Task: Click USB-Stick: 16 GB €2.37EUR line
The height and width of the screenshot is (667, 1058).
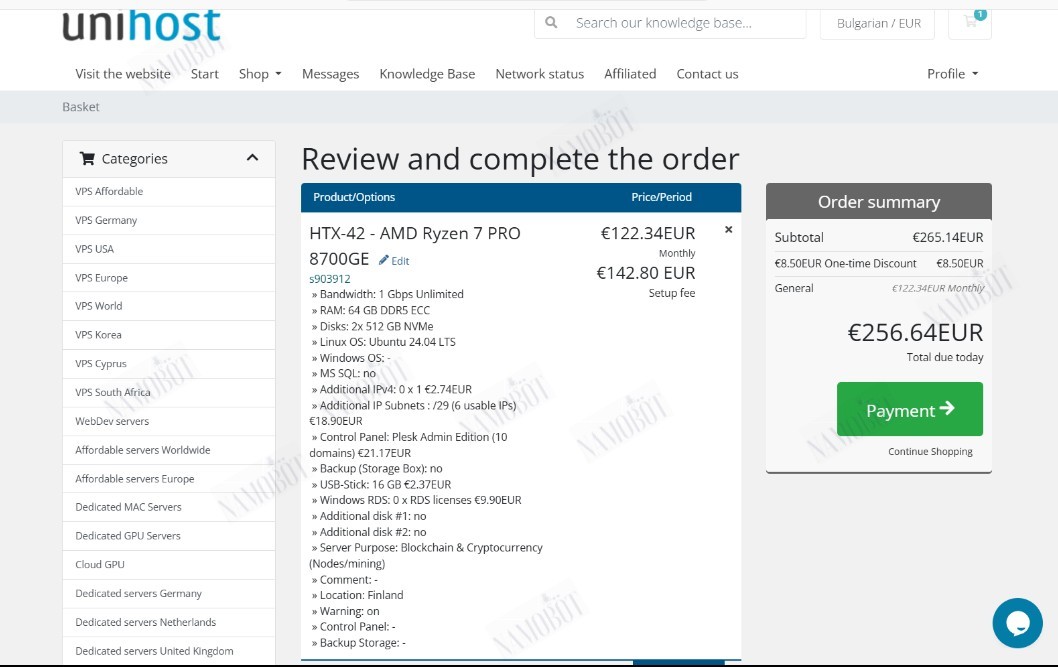Action: [381, 484]
